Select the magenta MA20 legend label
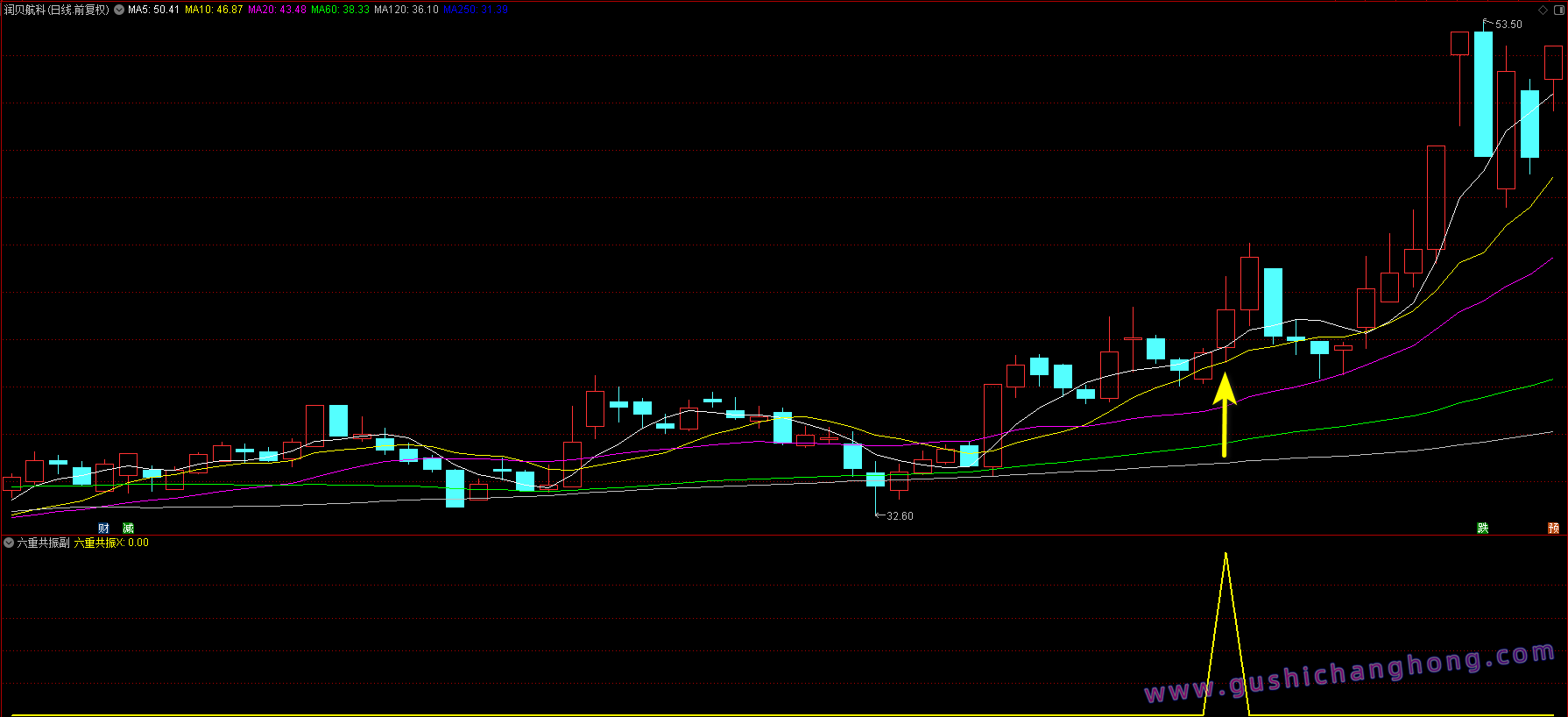This screenshot has height=717, width=1568. [x=277, y=10]
